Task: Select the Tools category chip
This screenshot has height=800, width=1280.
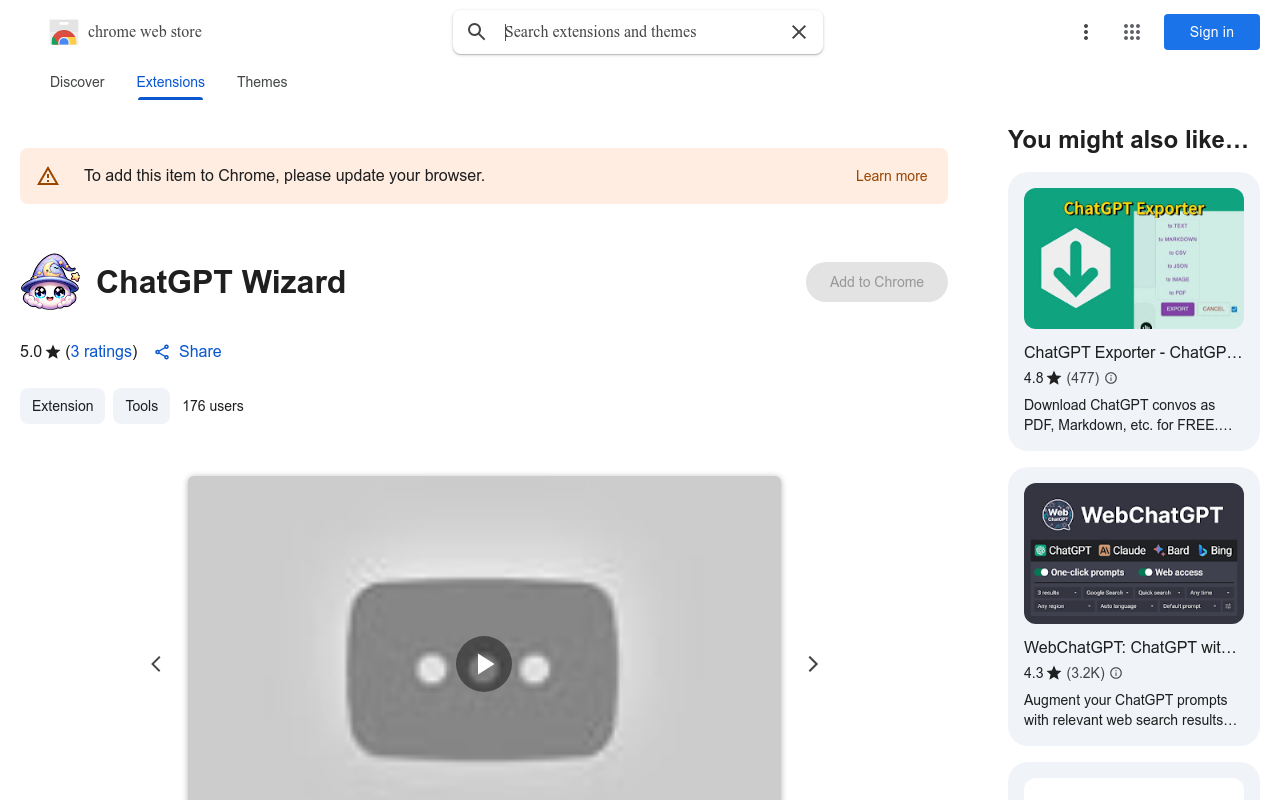Action: coord(141,406)
